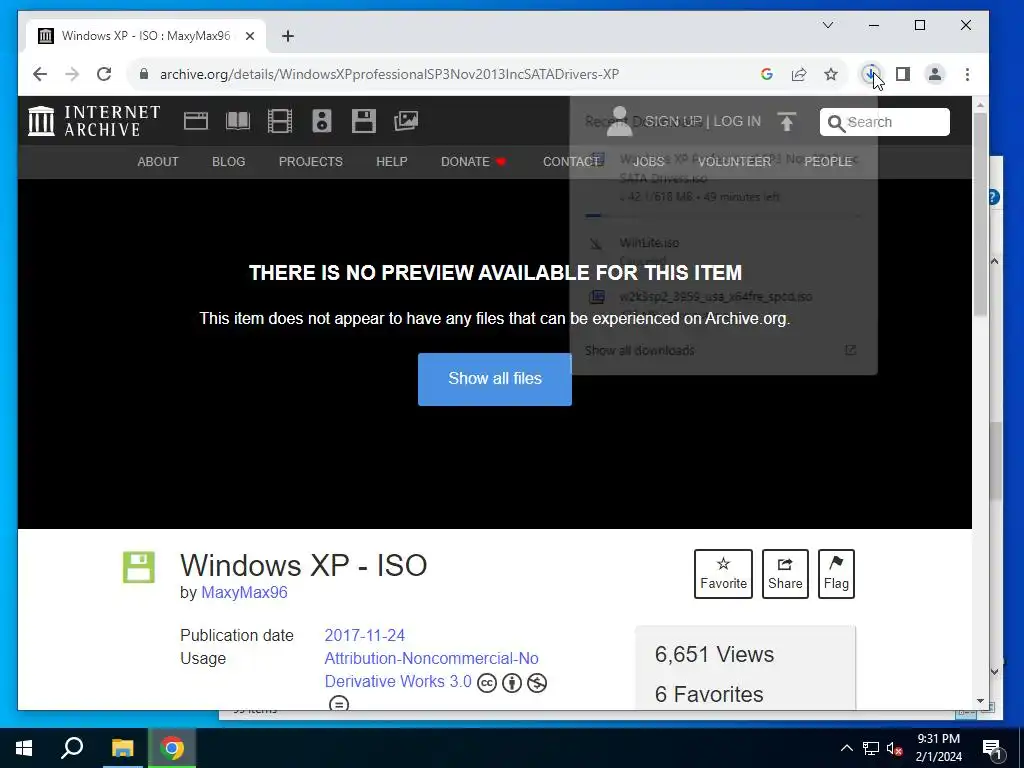Open the Software floppy-disk icon
Screen dimensions: 1024x768
coord(364,121)
